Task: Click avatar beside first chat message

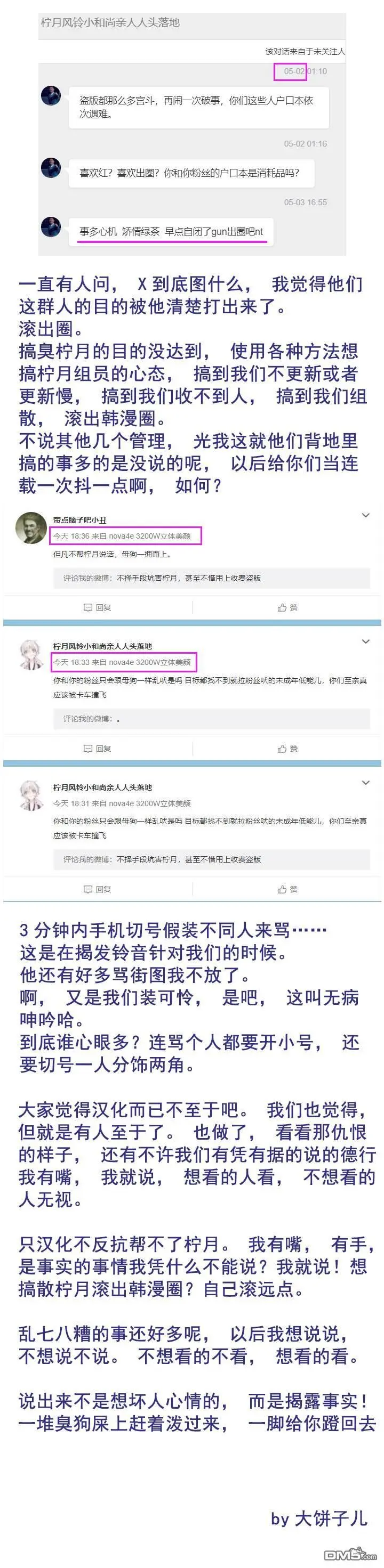Action: 51,95
